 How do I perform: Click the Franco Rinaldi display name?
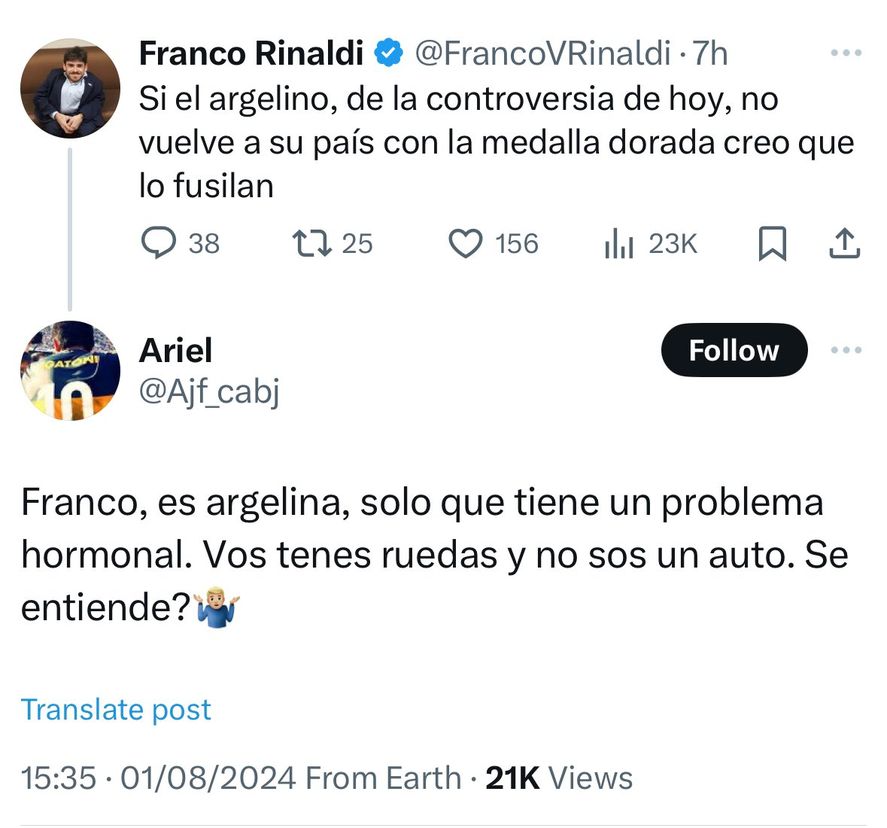(250, 54)
